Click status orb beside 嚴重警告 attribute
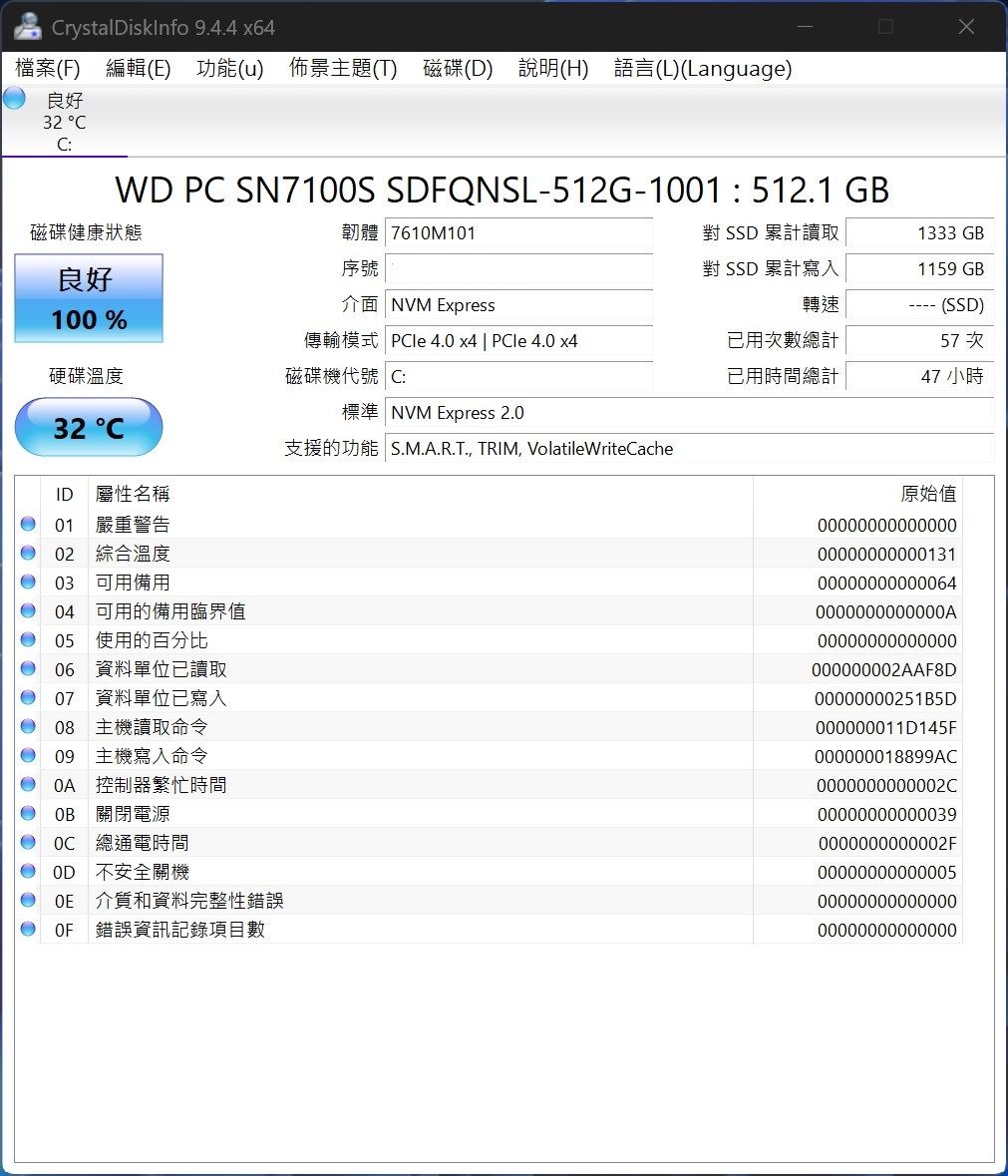This screenshot has width=1008, height=1176. click(28, 525)
